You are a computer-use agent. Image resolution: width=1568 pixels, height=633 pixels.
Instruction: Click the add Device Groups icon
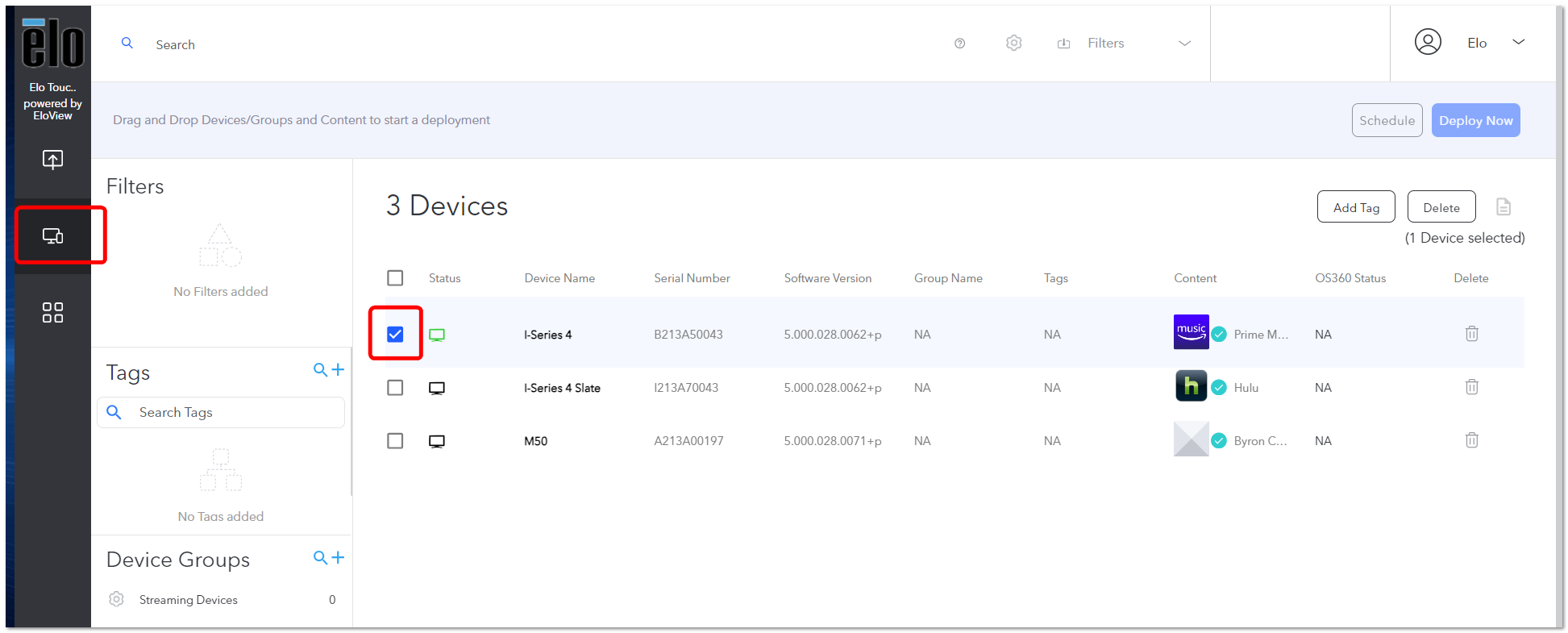click(329, 557)
